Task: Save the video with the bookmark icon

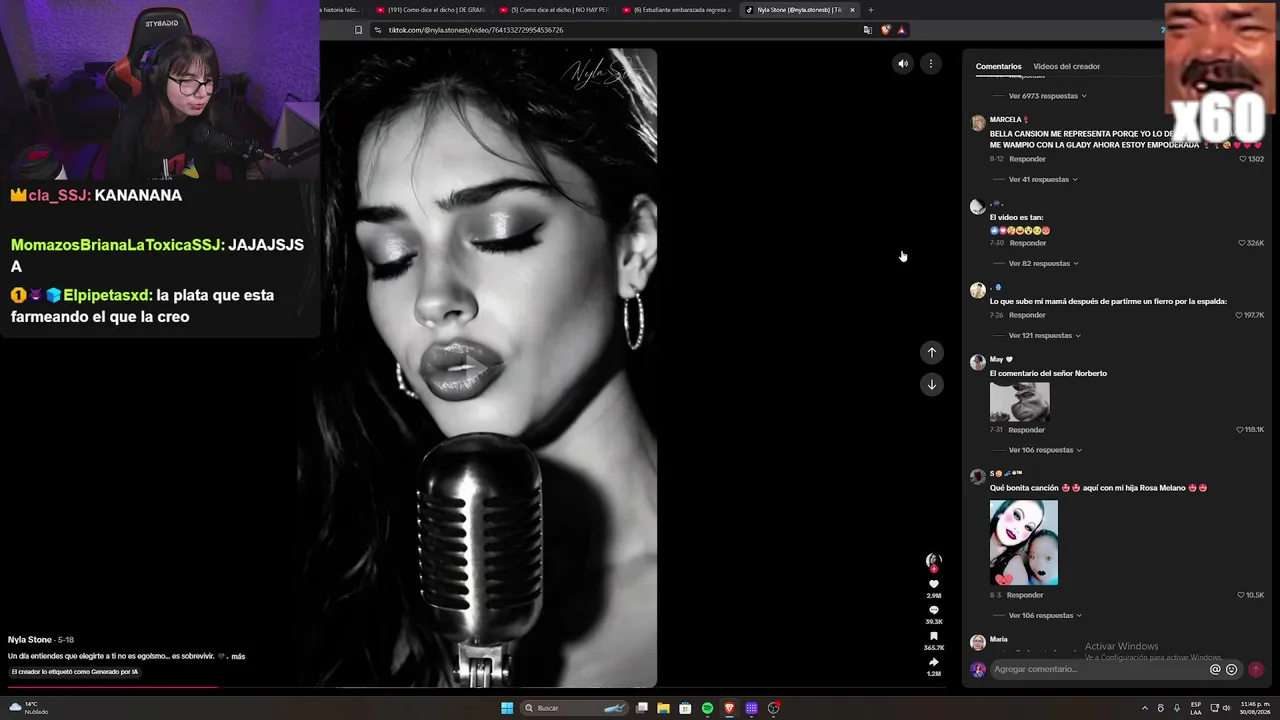Action: pyautogui.click(x=934, y=636)
